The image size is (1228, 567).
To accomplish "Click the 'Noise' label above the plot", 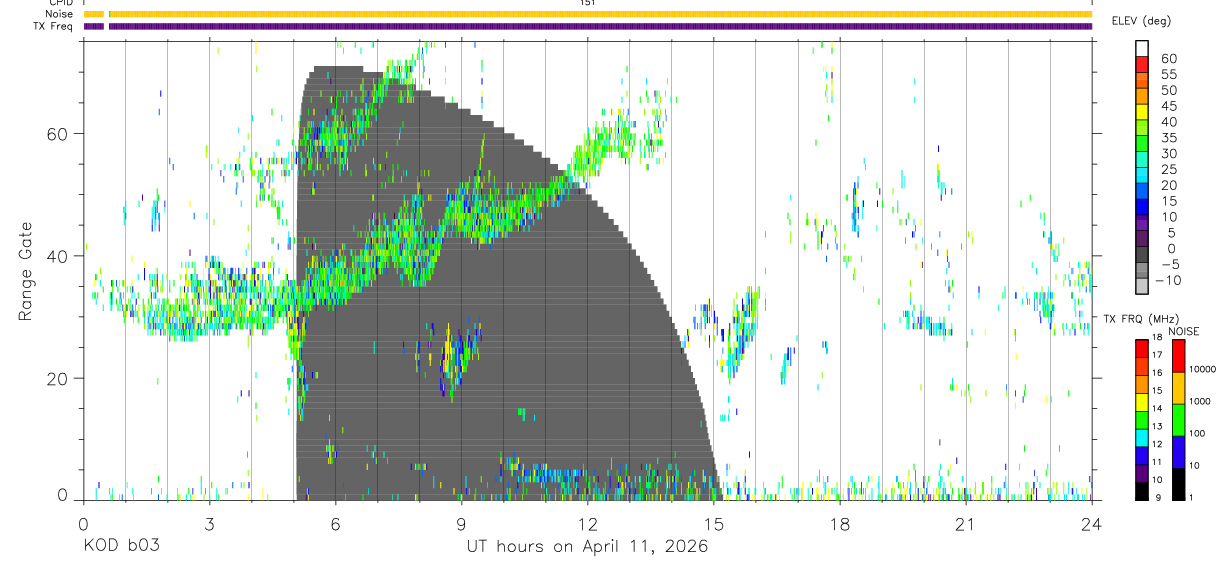I will pos(59,14).
